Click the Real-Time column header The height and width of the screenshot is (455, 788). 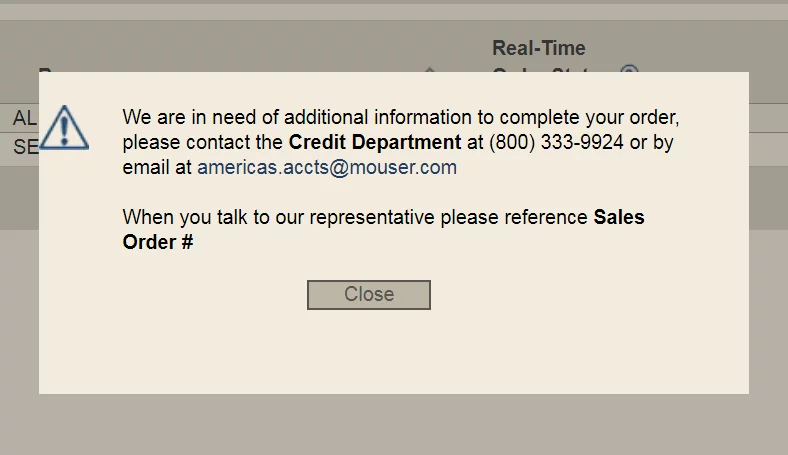click(x=538, y=48)
